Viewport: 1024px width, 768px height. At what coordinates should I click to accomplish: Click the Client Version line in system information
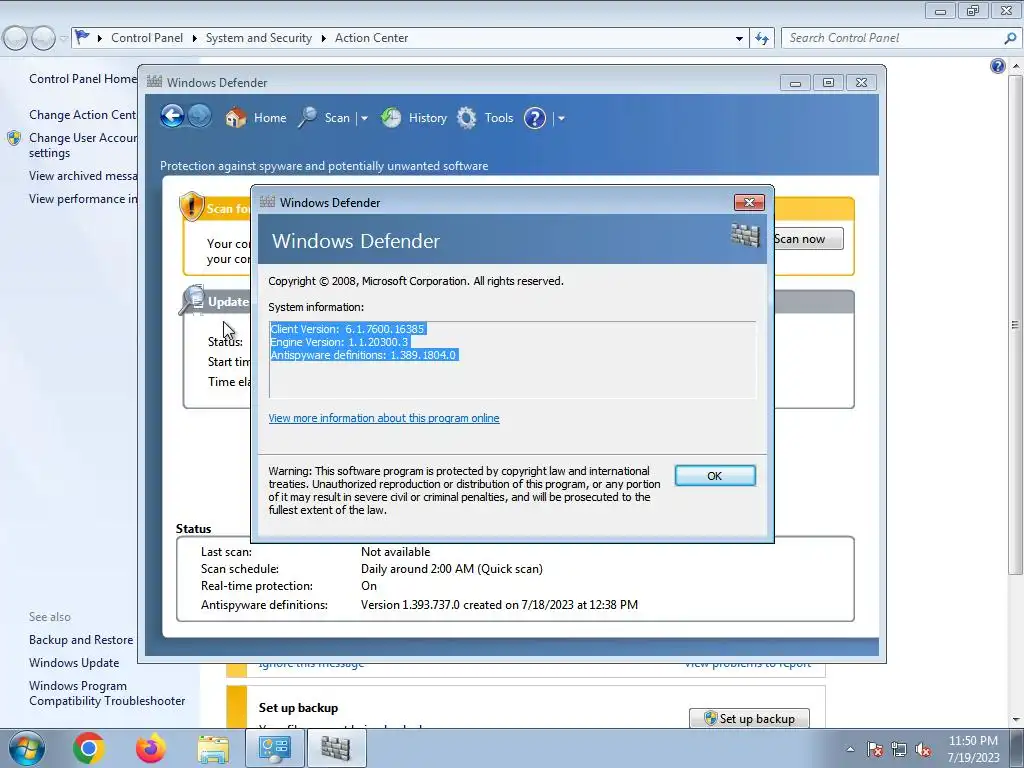347,329
